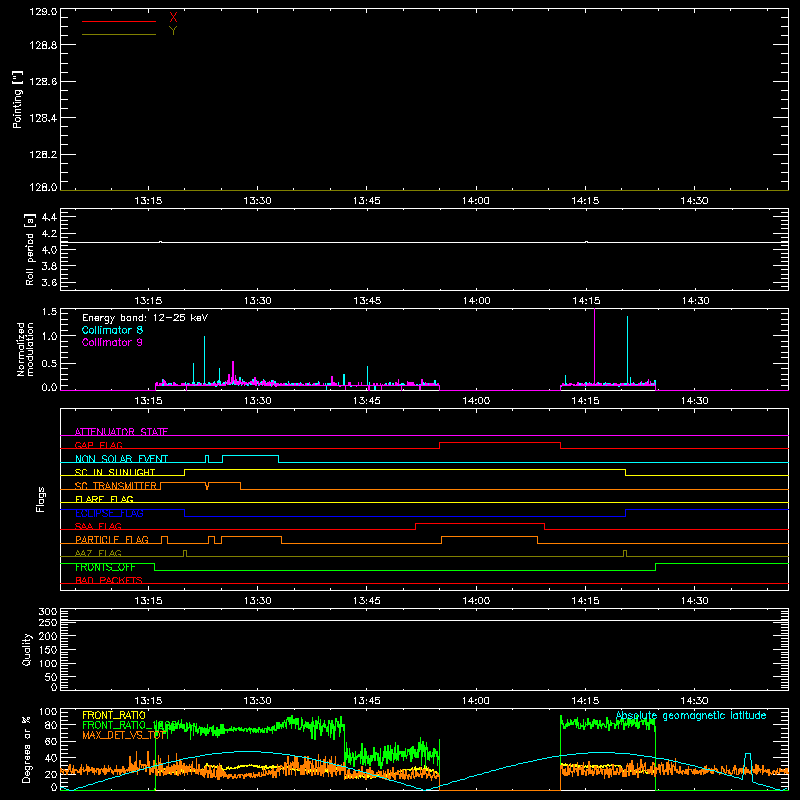Viewport: 800px width, 800px height.
Task: Click the 14:00 label under the Pointing plot
Action: click(476, 201)
